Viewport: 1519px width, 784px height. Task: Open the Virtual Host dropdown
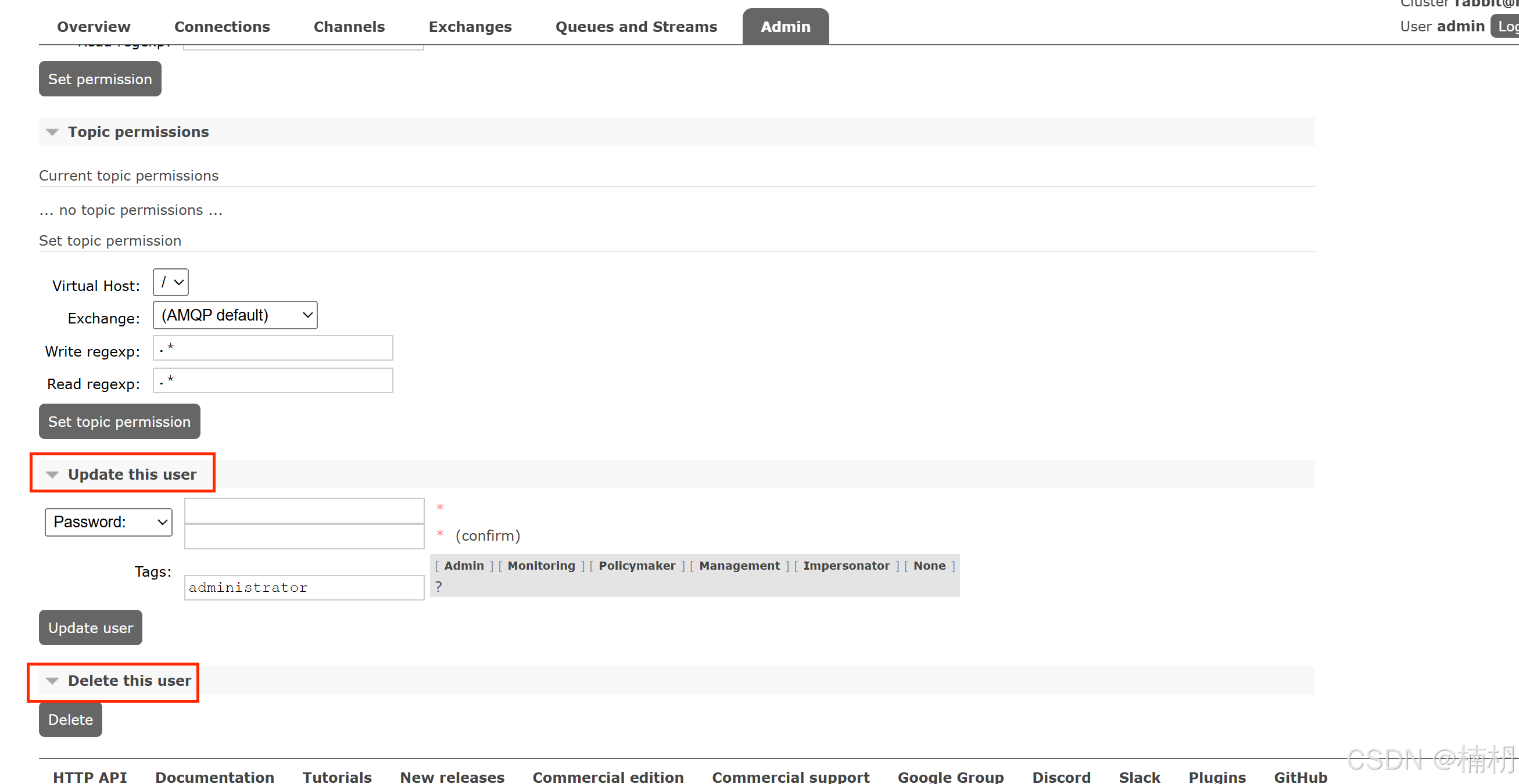point(170,282)
